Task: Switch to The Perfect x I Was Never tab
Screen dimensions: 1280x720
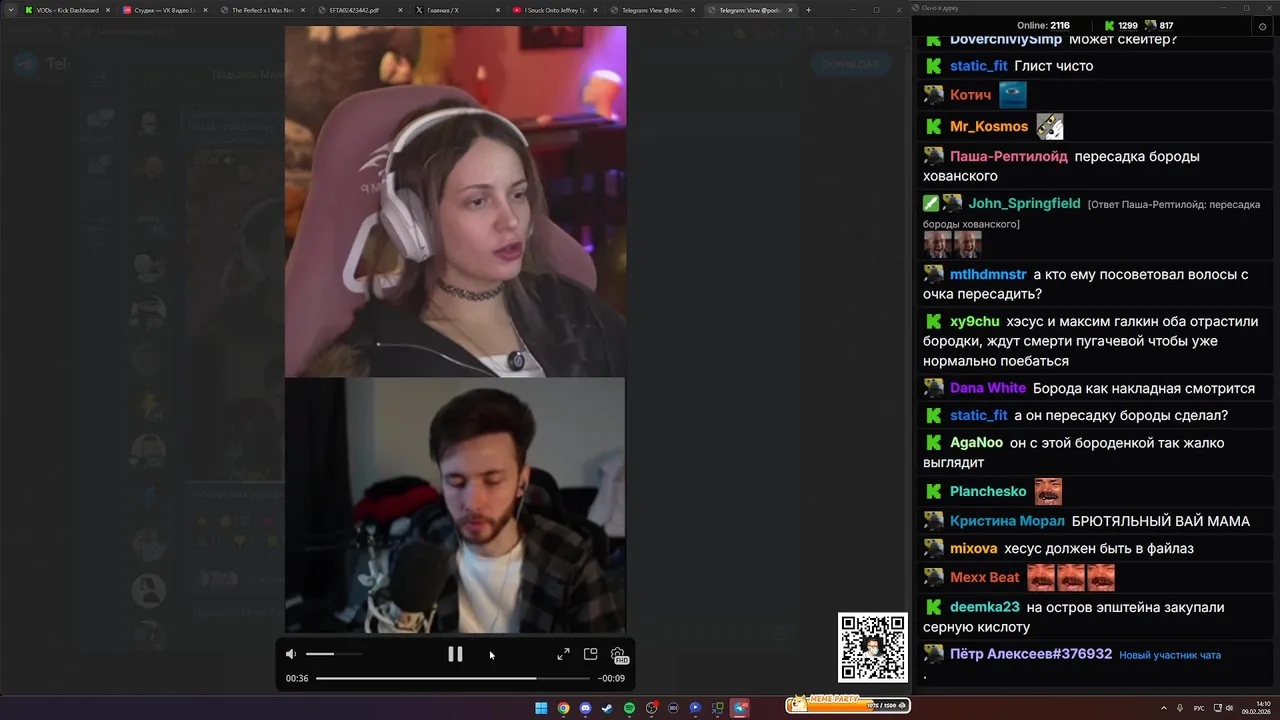Action: point(262,10)
